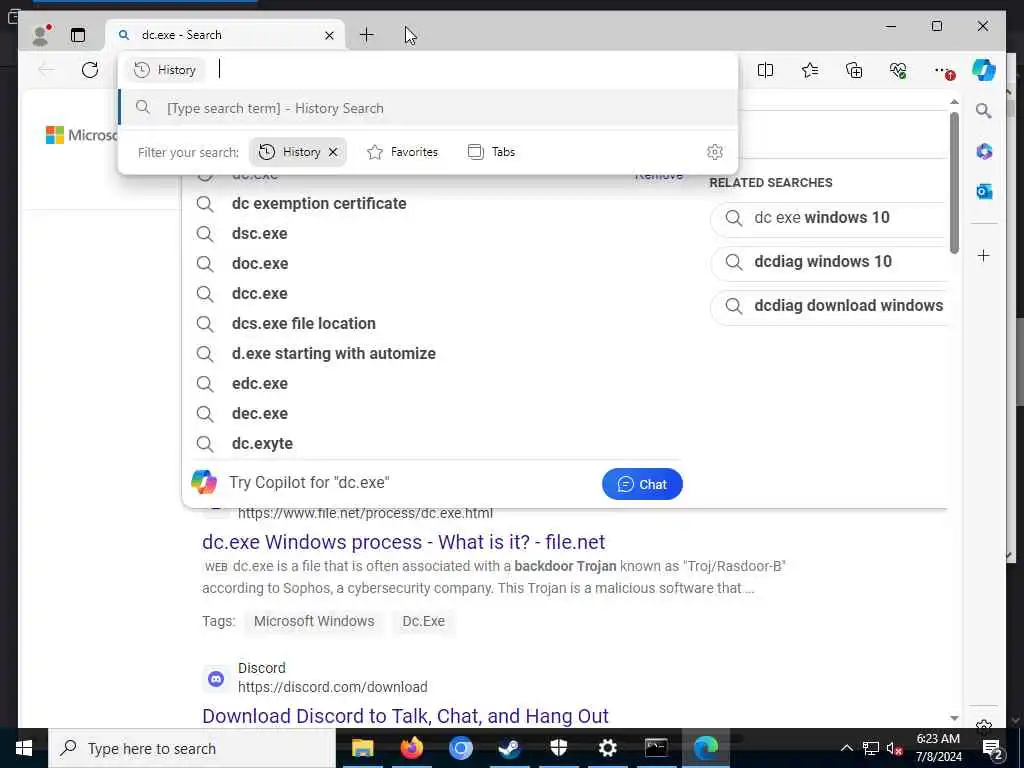Open Command Prompt from taskbar
Image resolution: width=1024 pixels, height=768 pixels.
pos(656,748)
